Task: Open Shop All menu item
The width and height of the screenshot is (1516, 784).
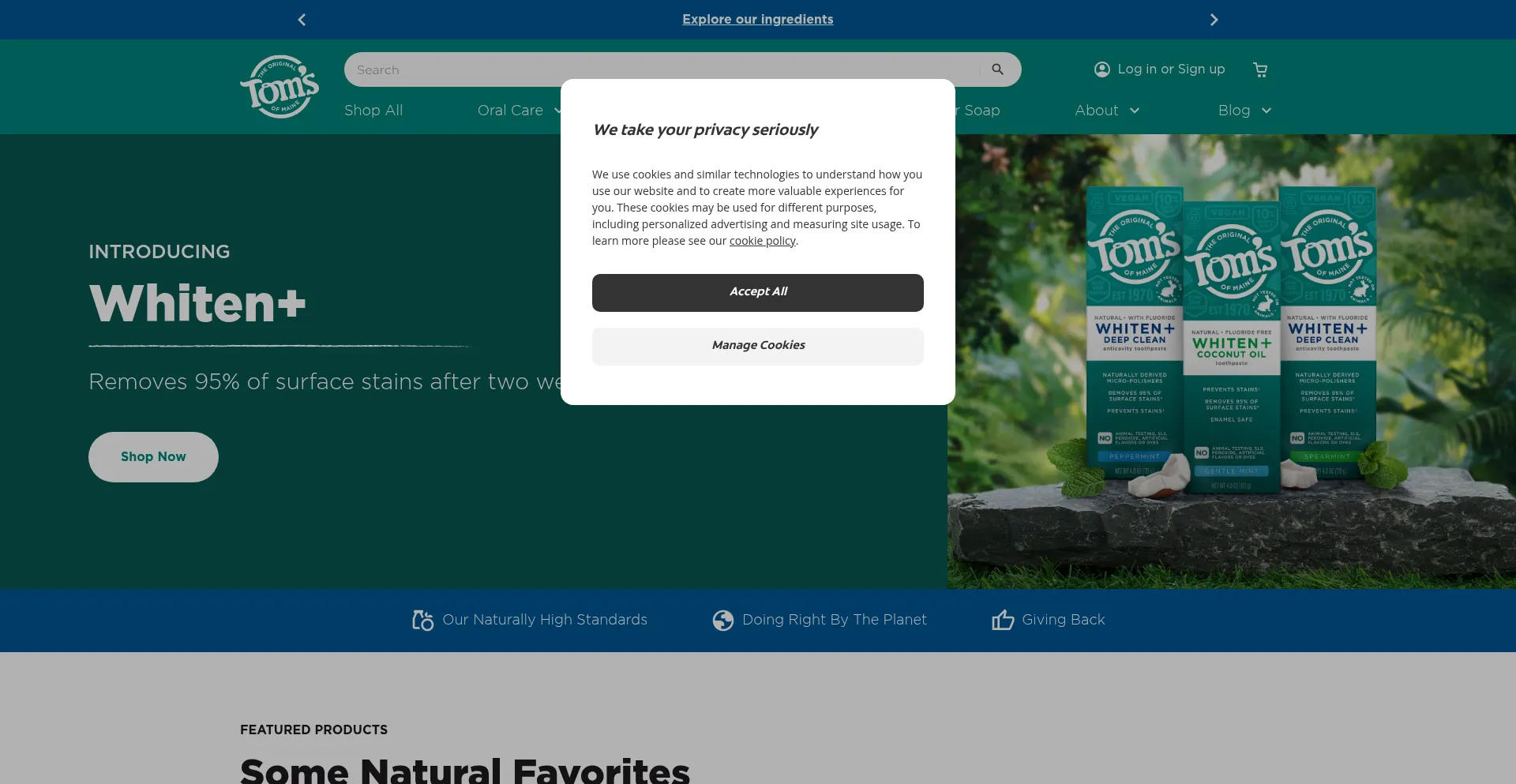Action: click(x=373, y=111)
